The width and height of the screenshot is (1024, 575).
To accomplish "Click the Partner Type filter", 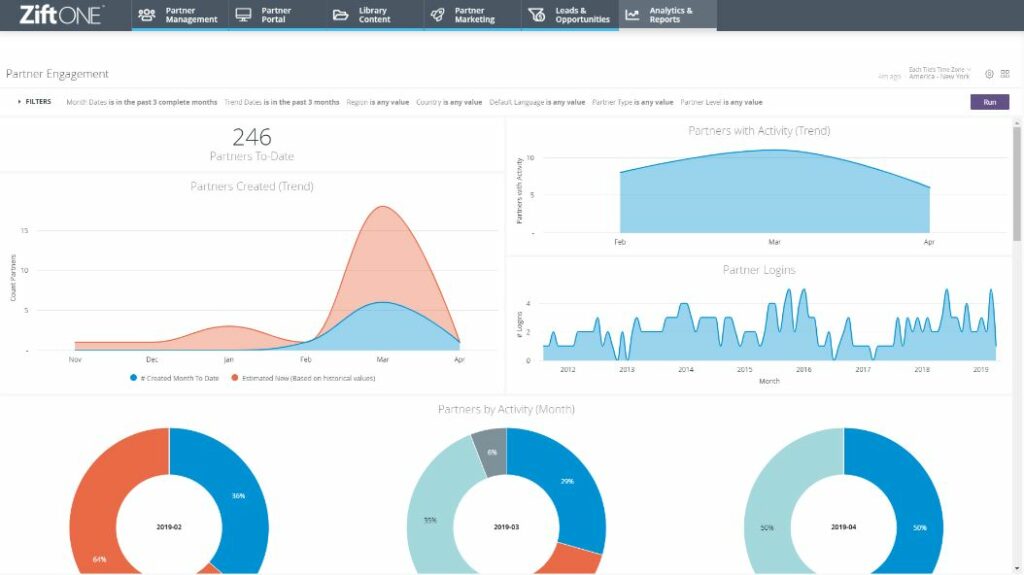I will click(632, 102).
